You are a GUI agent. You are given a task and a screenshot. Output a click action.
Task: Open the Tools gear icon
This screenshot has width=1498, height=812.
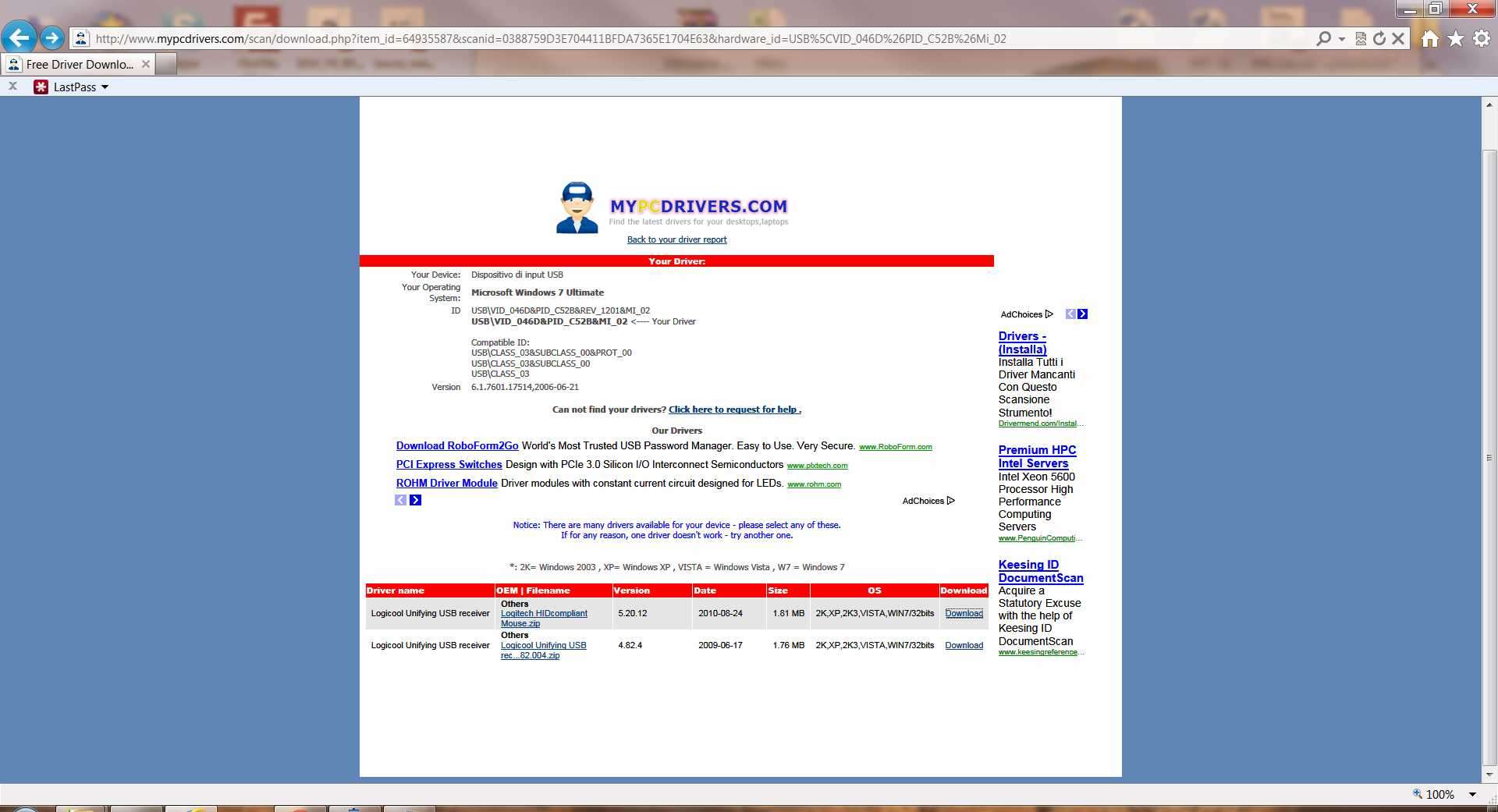point(1482,38)
